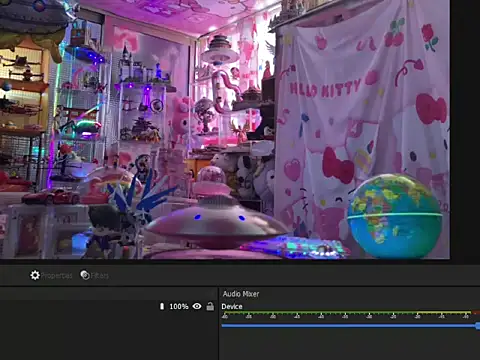Image resolution: width=480 pixels, height=360 pixels.
Task: Select the 100% battery level text
Action: coord(179,306)
